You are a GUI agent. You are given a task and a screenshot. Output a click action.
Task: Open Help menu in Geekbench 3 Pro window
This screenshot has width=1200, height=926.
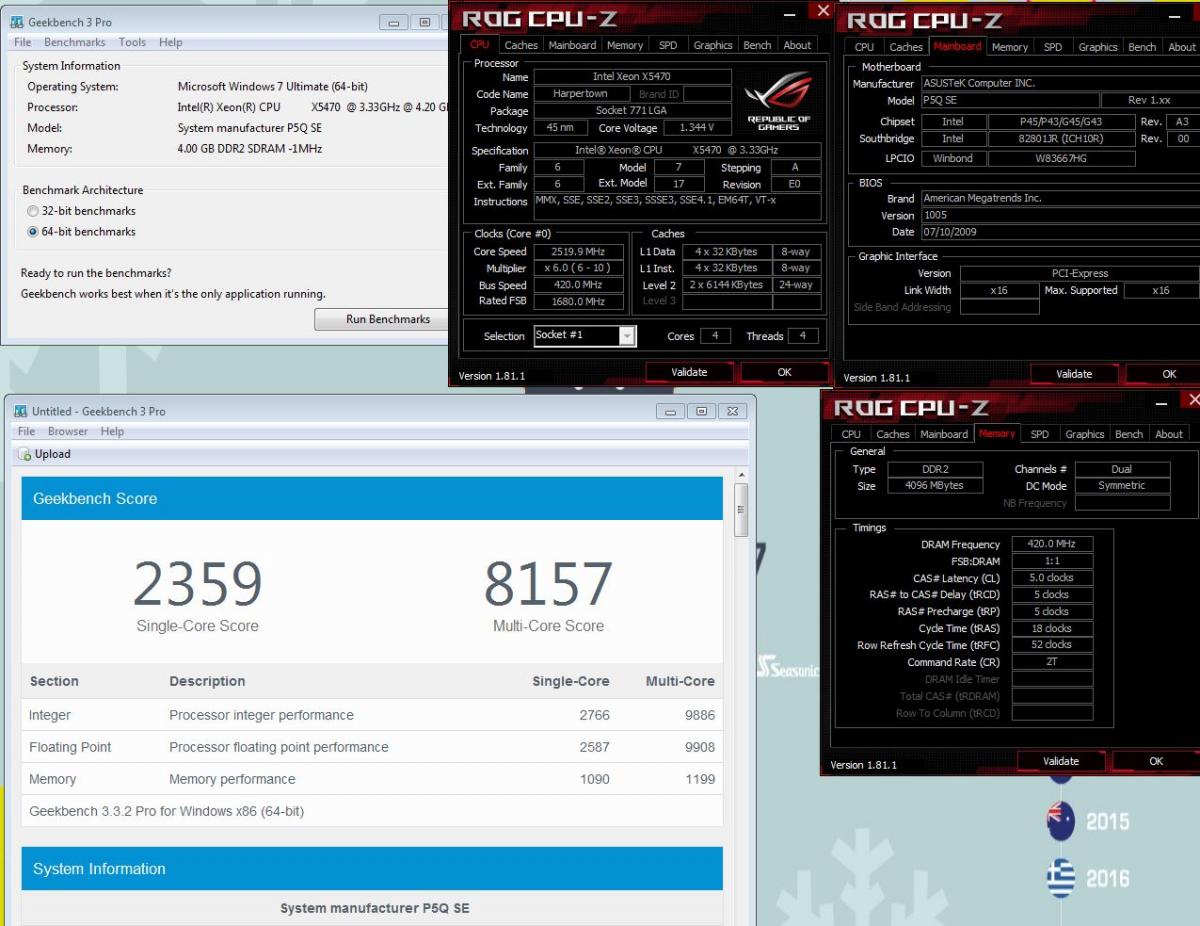171,42
